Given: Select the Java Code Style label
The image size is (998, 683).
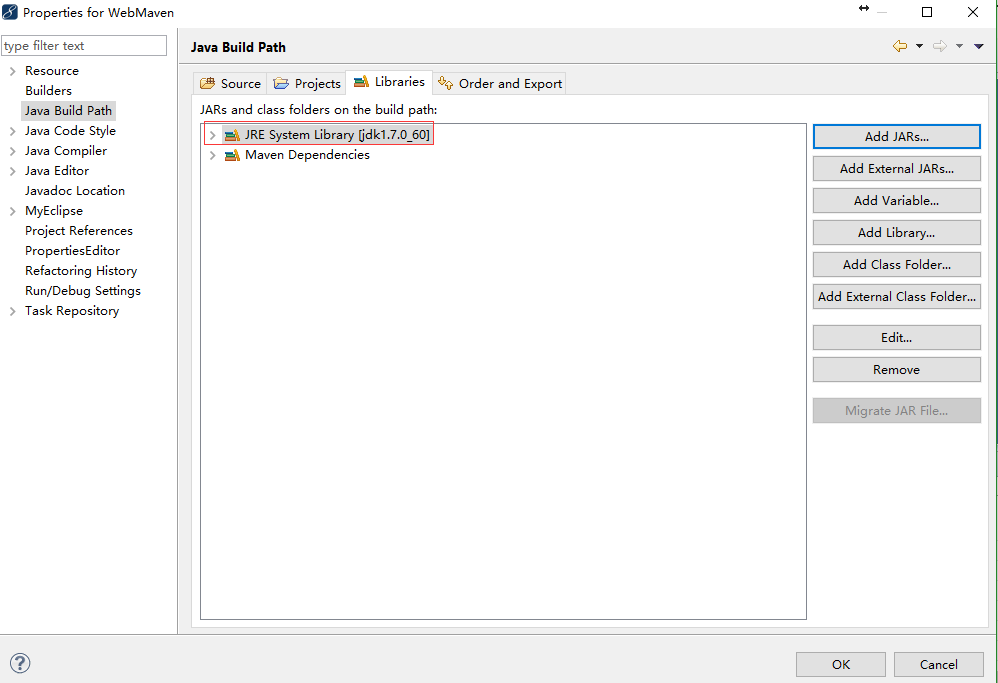Looking at the screenshot, I should (x=70, y=130).
